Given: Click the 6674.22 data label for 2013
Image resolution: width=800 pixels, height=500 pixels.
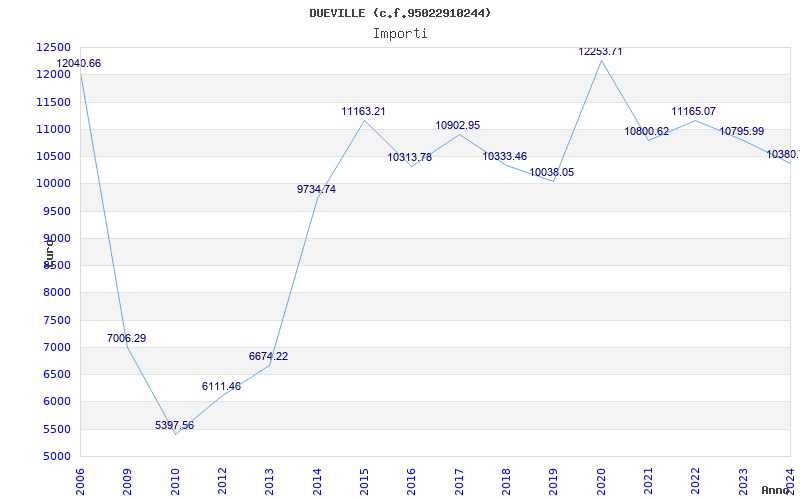Looking at the screenshot, I should tap(268, 357).
